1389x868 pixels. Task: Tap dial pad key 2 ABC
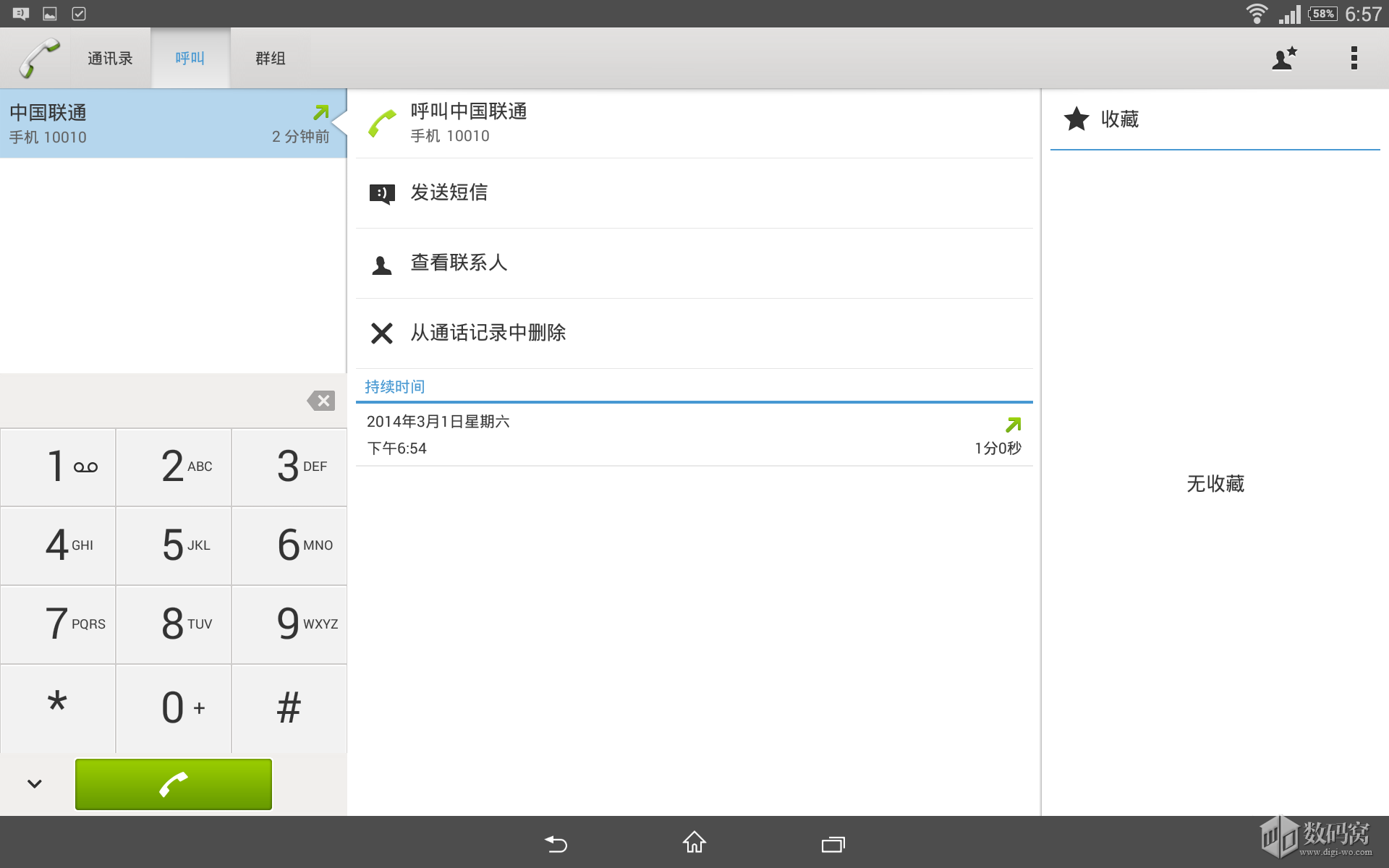pyautogui.click(x=174, y=467)
